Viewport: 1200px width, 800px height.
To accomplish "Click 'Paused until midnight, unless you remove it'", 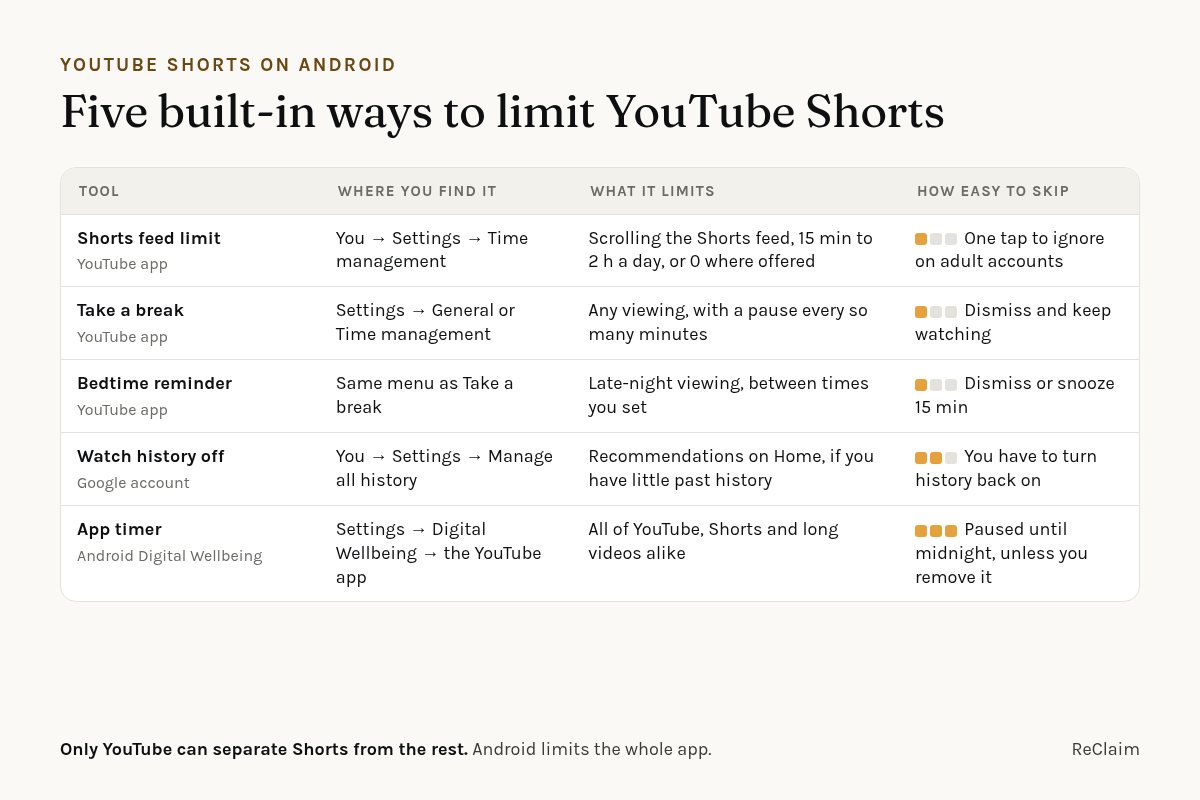I will pyautogui.click(x=1001, y=553).
